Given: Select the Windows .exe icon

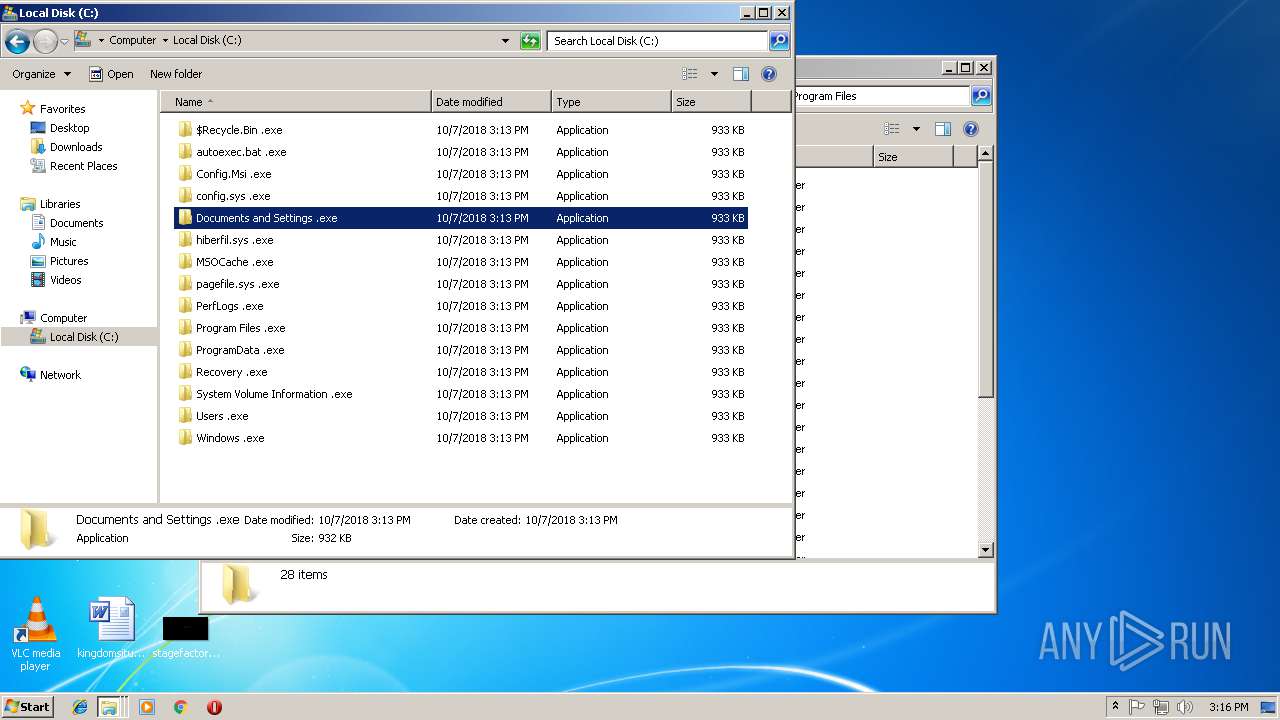Looking at the screenshot, I should point(185,438).
